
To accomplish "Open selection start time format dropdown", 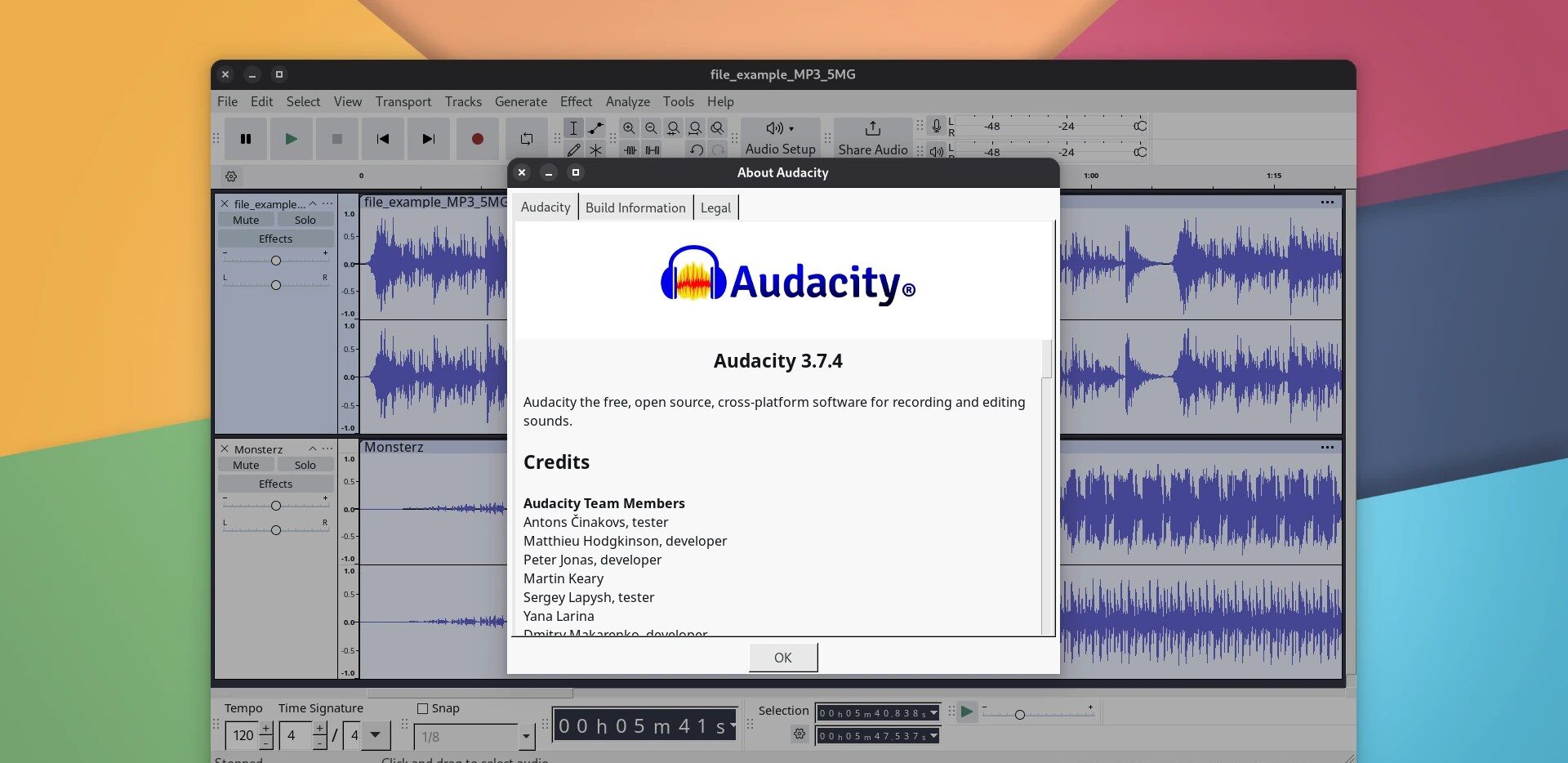I will pyautogui.click(x=933, y=713).
